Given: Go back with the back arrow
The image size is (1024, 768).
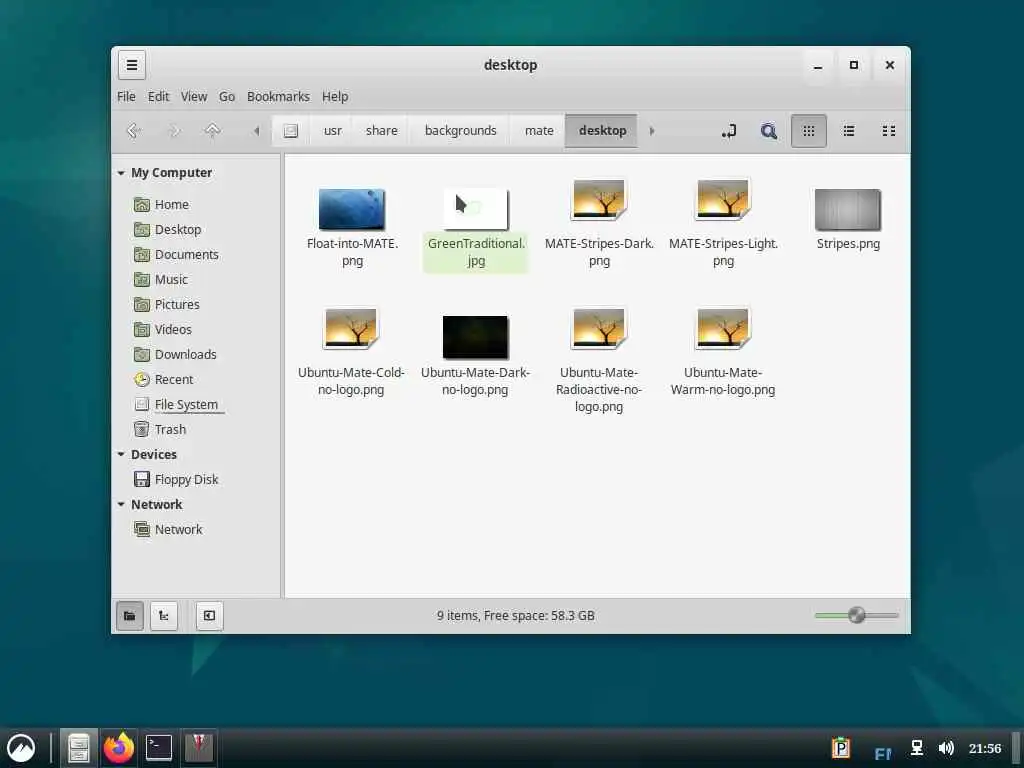Looking at the screenshot, I should (134, 131).
